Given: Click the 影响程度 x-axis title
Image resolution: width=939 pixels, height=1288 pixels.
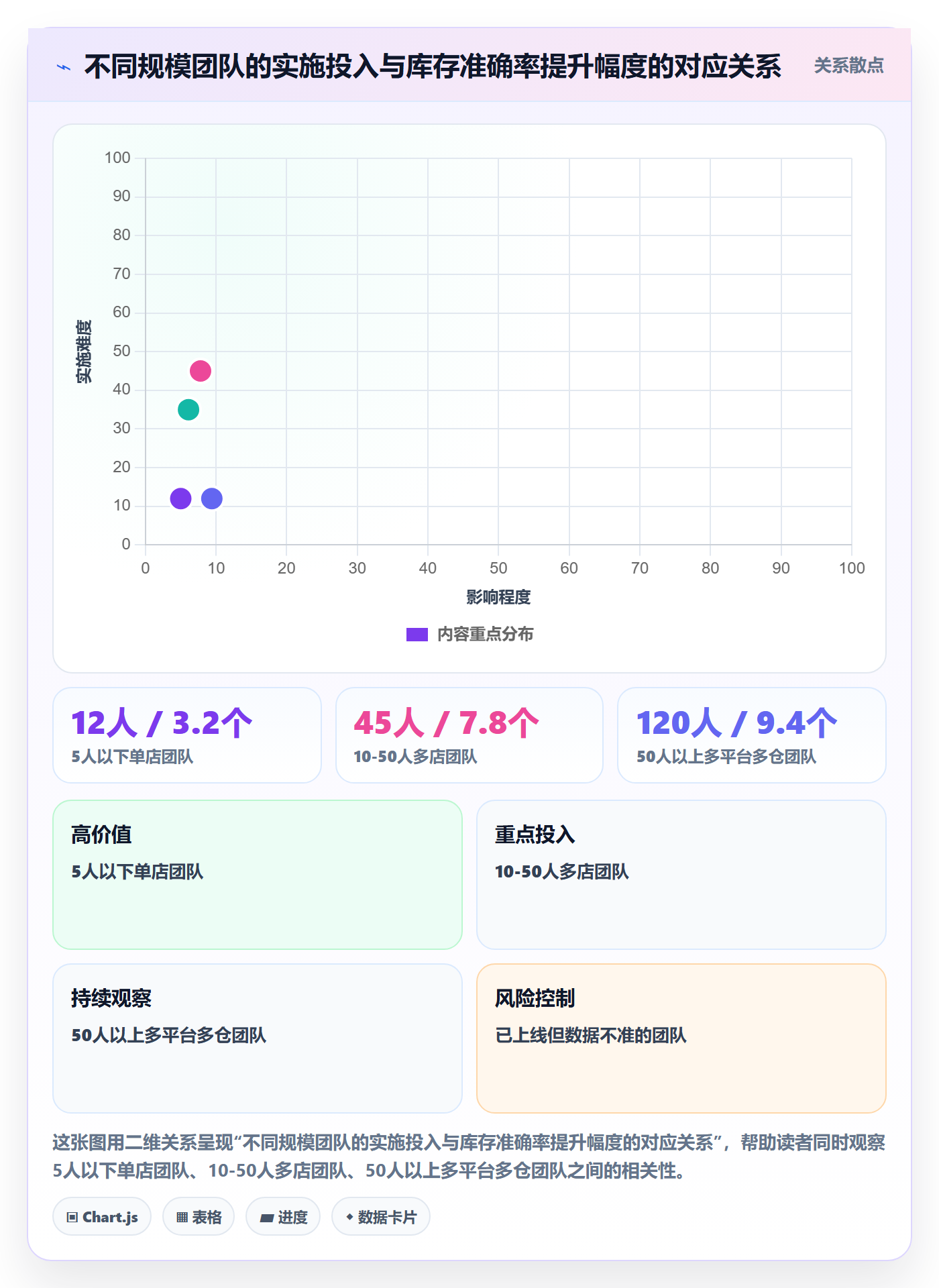Looking at the screenshot, I should point(498,597).
